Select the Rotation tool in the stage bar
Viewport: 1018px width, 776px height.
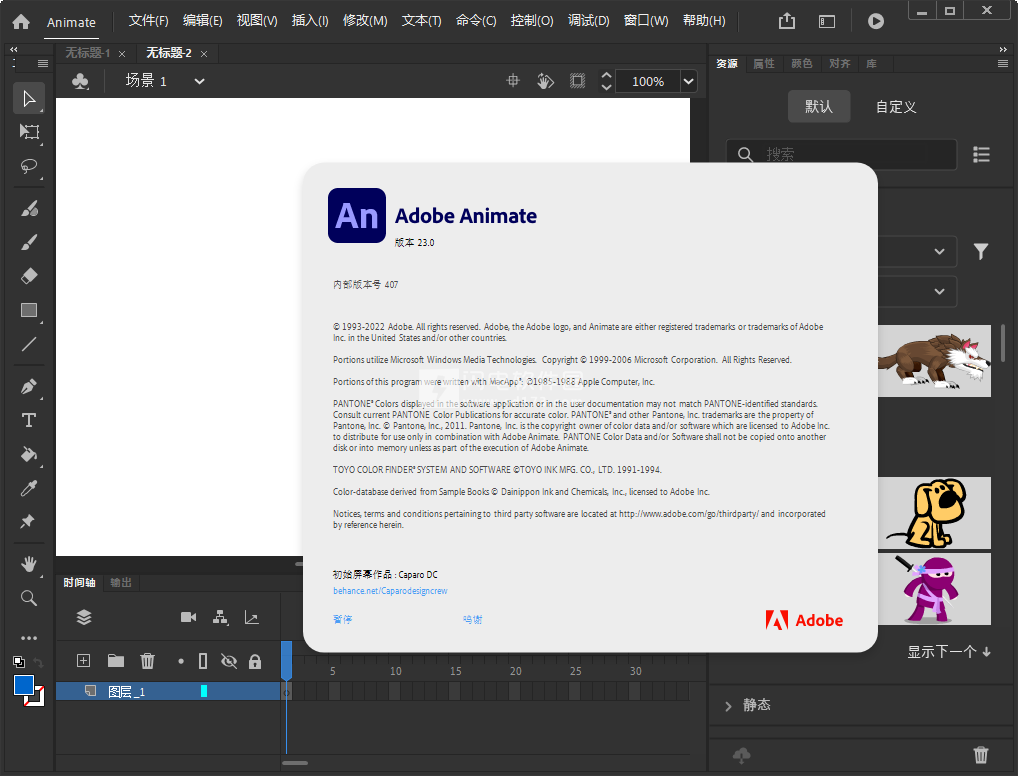click(x=545, y=81)
